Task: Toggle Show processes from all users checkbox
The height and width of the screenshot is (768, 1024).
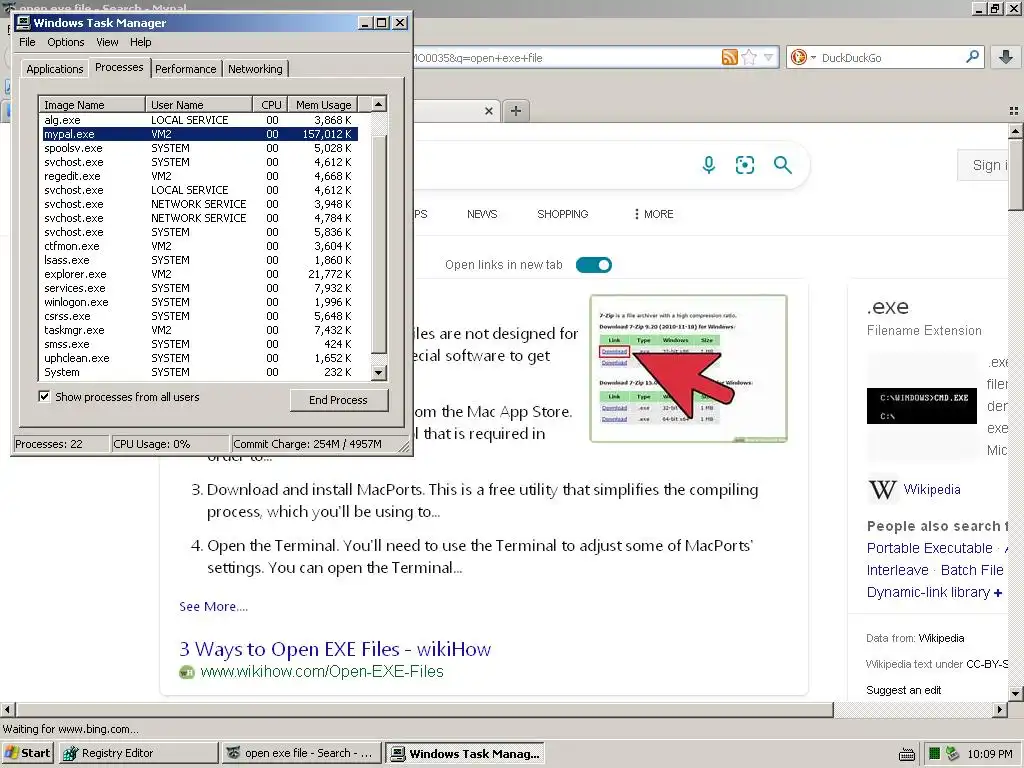Action: [x=44, y=396]
